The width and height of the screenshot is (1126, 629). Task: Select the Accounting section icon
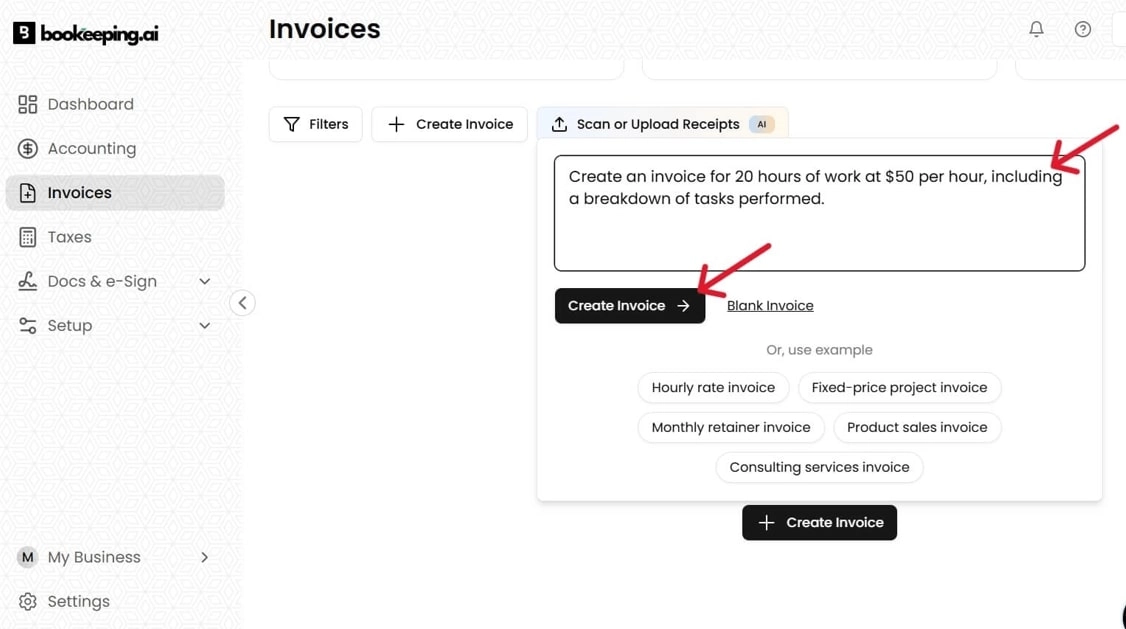tap(28, 148)
